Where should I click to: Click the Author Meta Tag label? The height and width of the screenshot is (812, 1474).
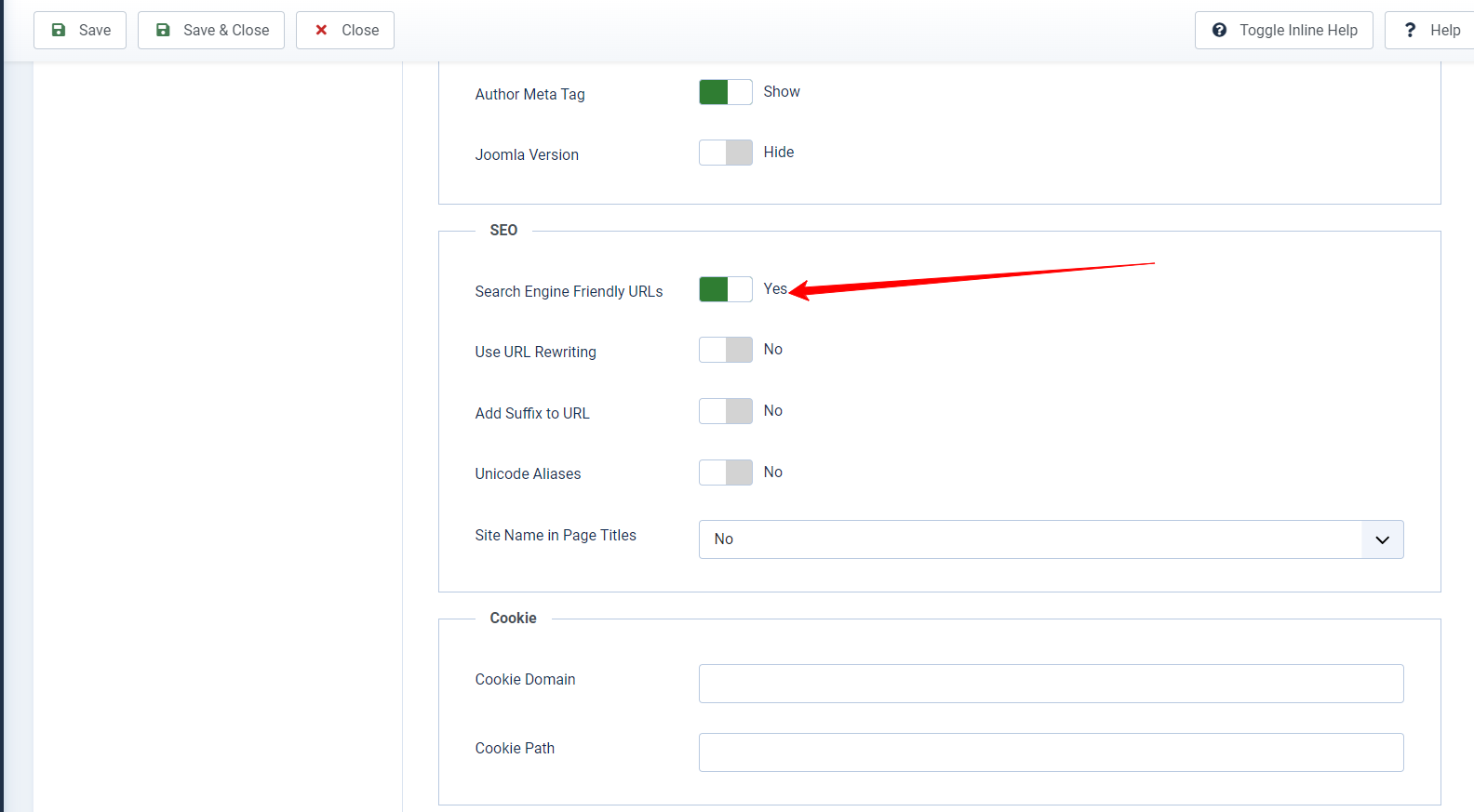coord(529,94)
